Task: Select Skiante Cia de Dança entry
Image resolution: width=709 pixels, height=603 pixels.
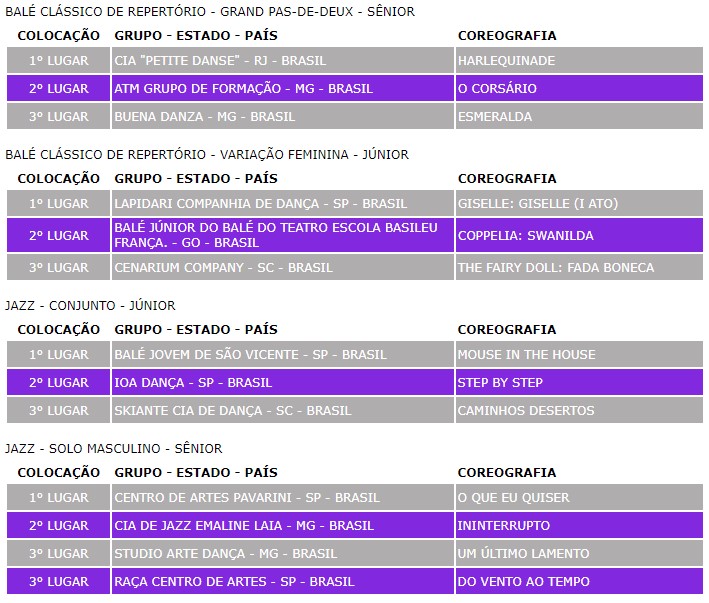Action: point(233,411)
